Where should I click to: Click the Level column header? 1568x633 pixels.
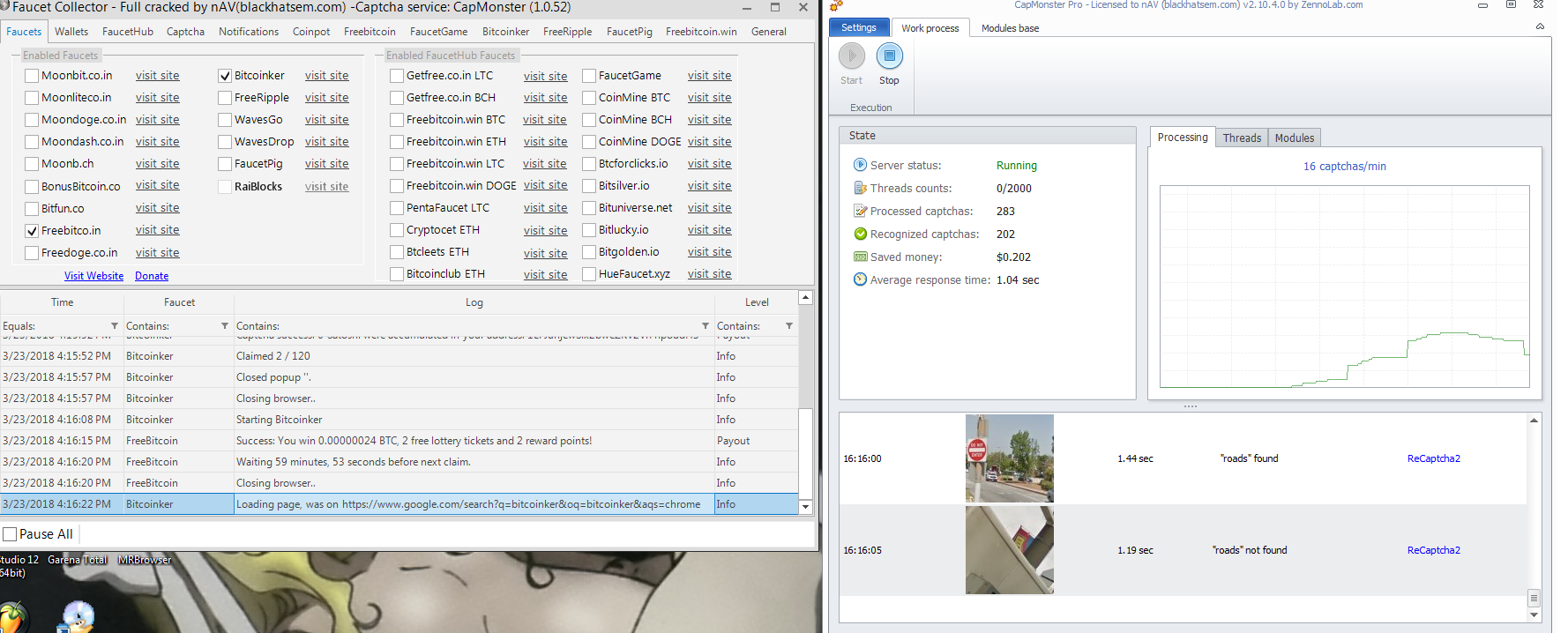[757, 302]
